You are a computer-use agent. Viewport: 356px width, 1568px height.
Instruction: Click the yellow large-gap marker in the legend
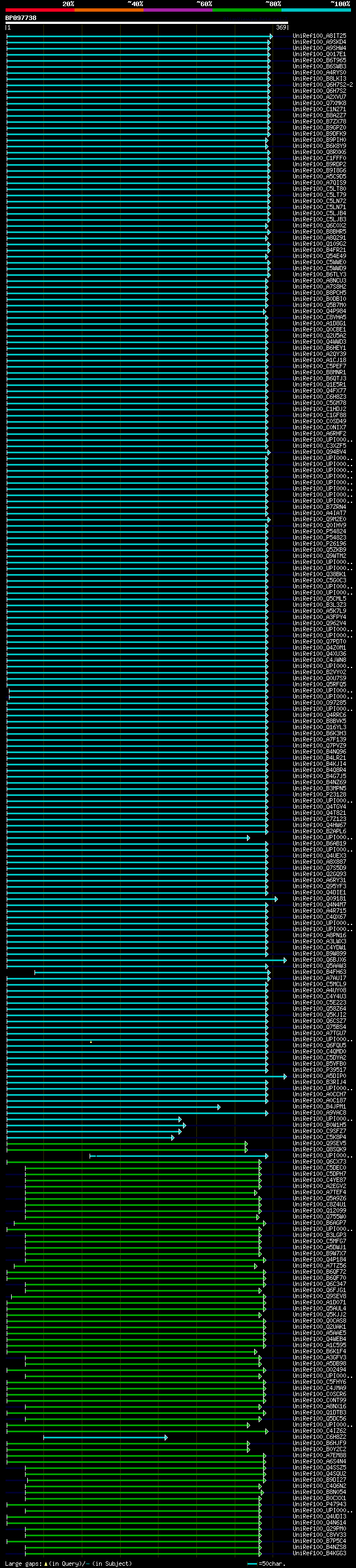46,1563
